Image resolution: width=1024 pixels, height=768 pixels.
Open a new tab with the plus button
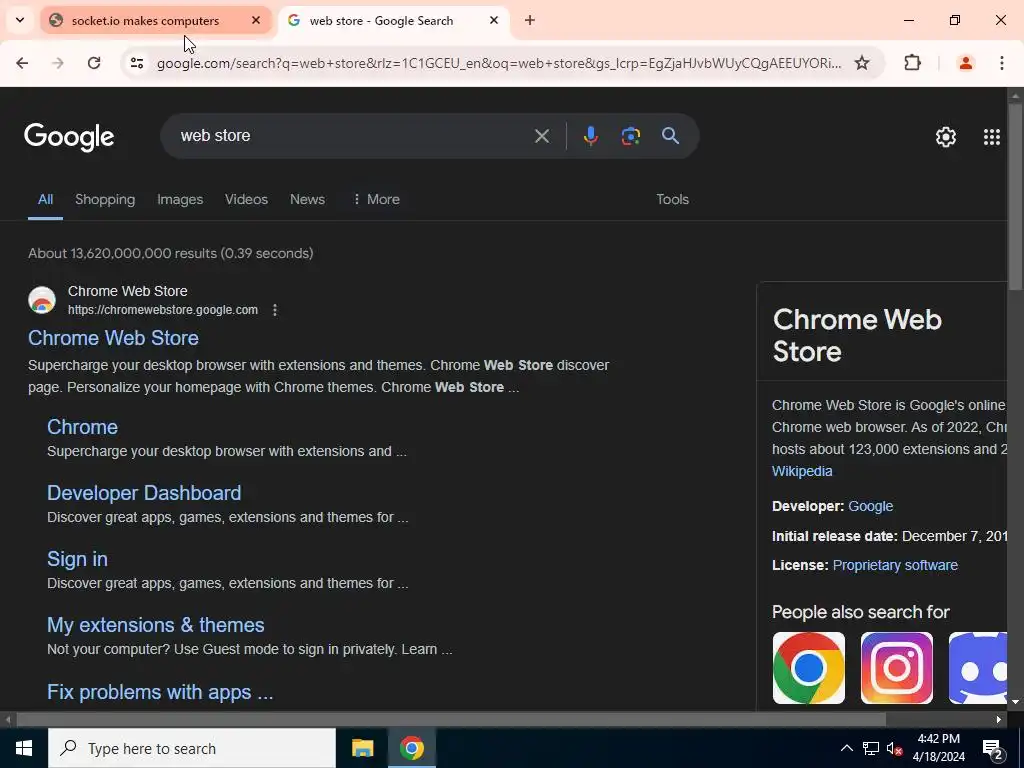tap(530, 20)
